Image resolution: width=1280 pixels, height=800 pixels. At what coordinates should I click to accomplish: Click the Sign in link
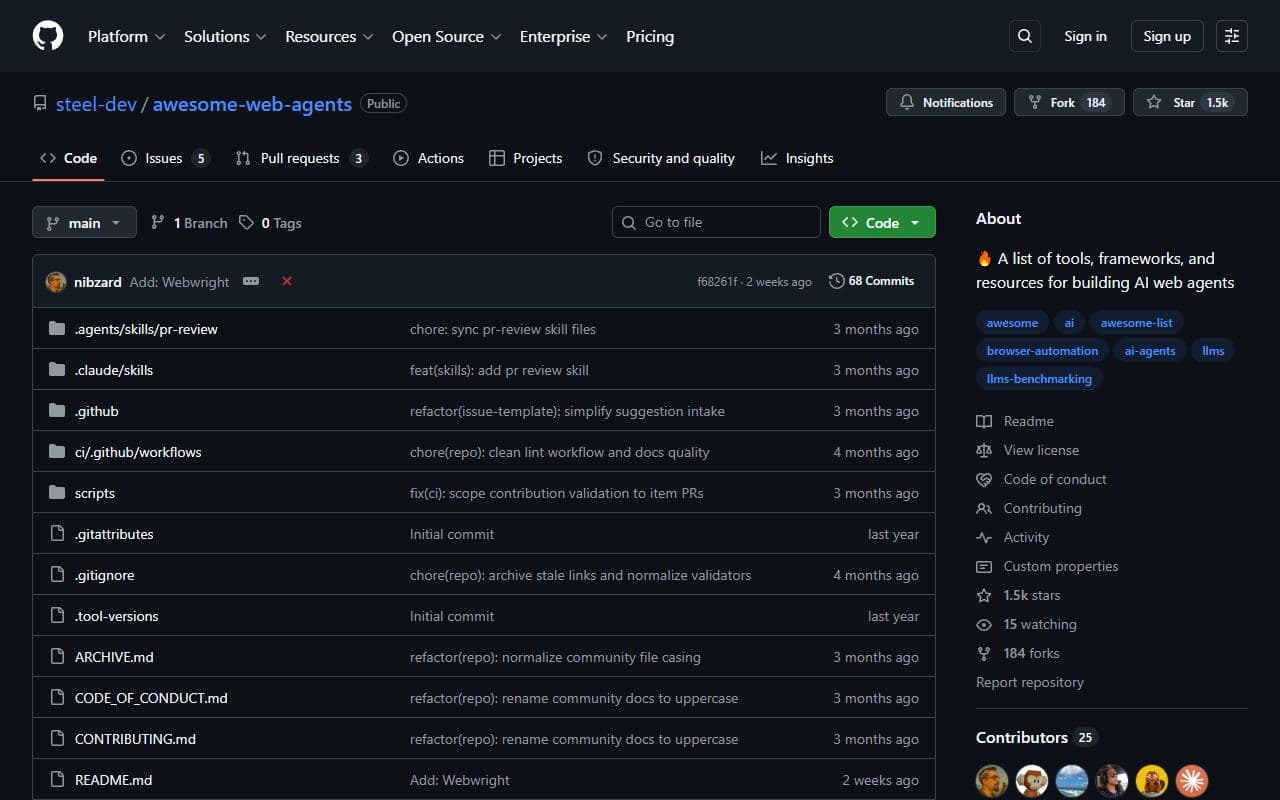(x=1085, y=36)
